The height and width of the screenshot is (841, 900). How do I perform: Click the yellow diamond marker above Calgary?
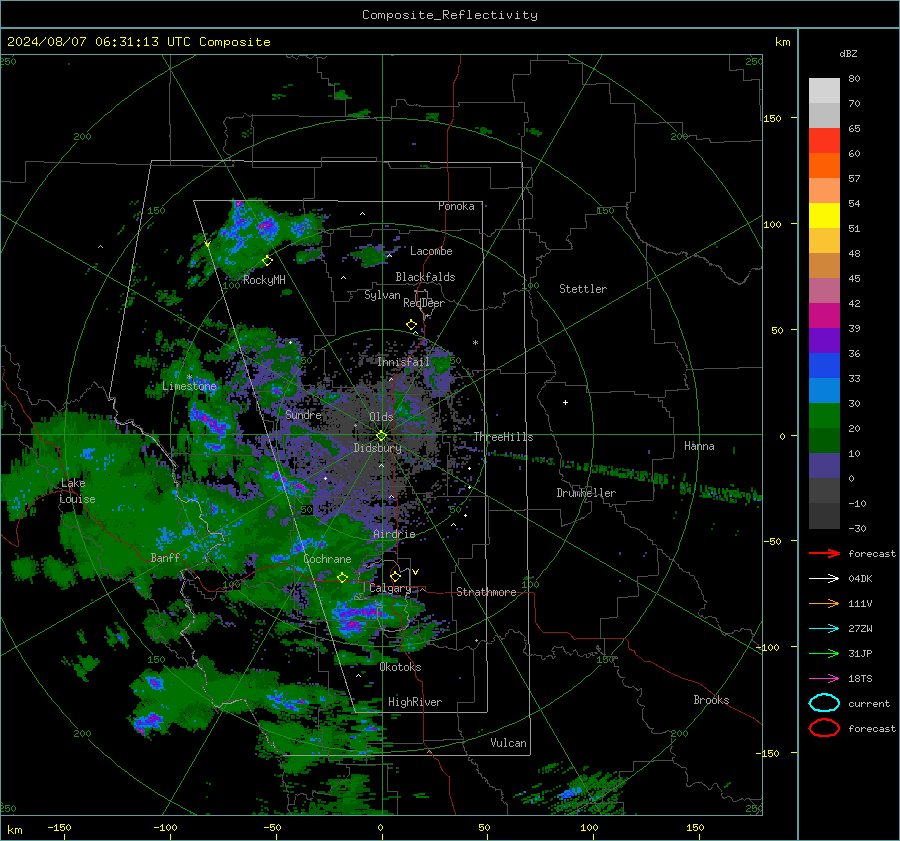[395, 576]
